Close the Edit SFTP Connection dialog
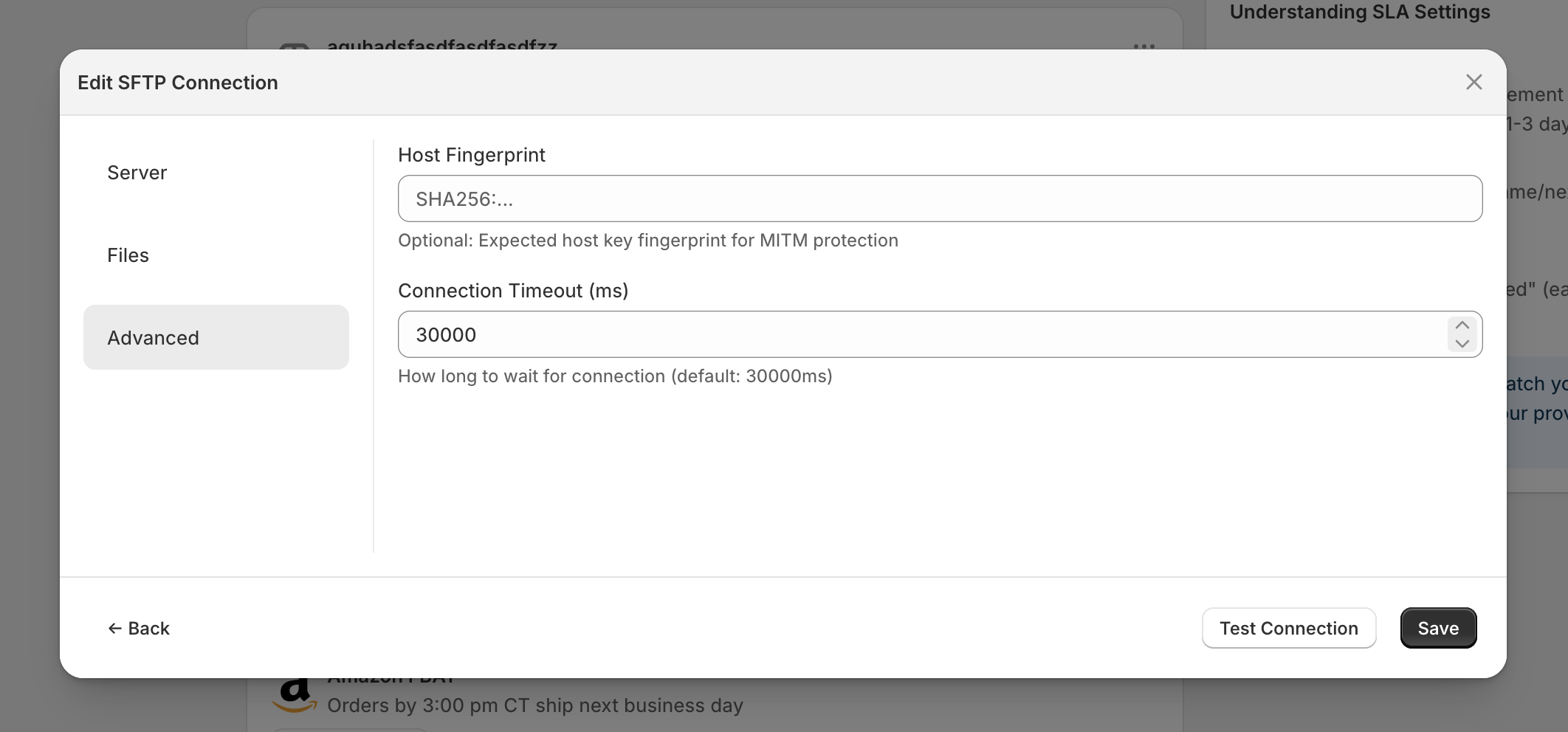Viewport: 1568px width, 732px height. (x=1474, y=82)
